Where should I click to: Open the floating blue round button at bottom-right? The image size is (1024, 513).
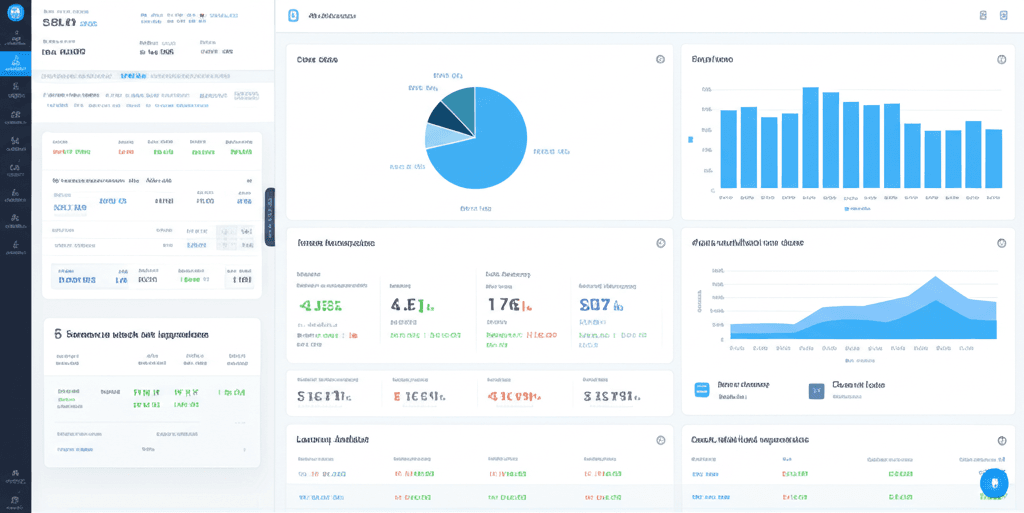point(993,483)
